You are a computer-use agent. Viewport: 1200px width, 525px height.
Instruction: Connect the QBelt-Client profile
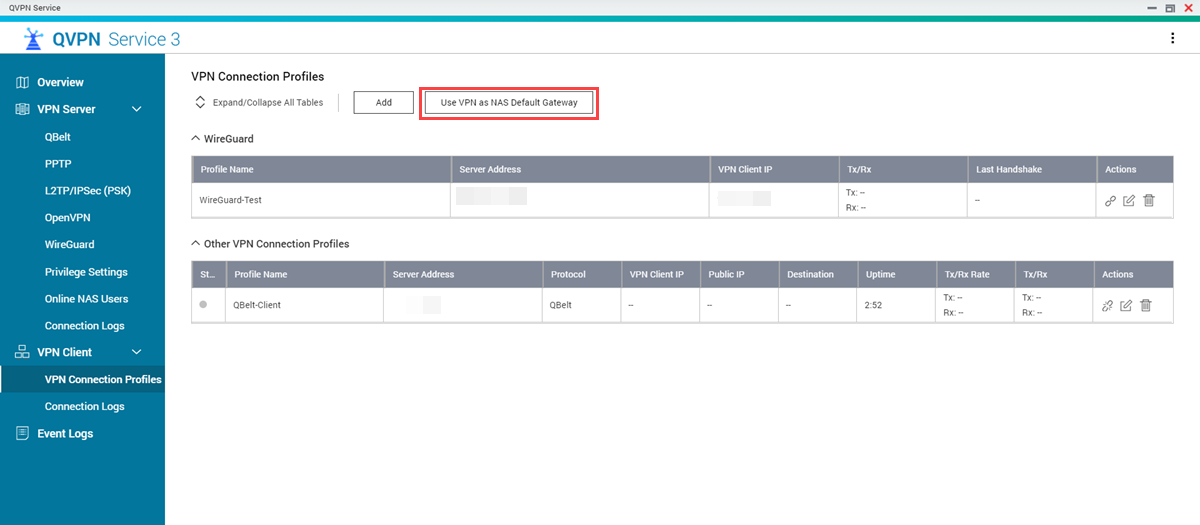click(x=1107, y=305)
